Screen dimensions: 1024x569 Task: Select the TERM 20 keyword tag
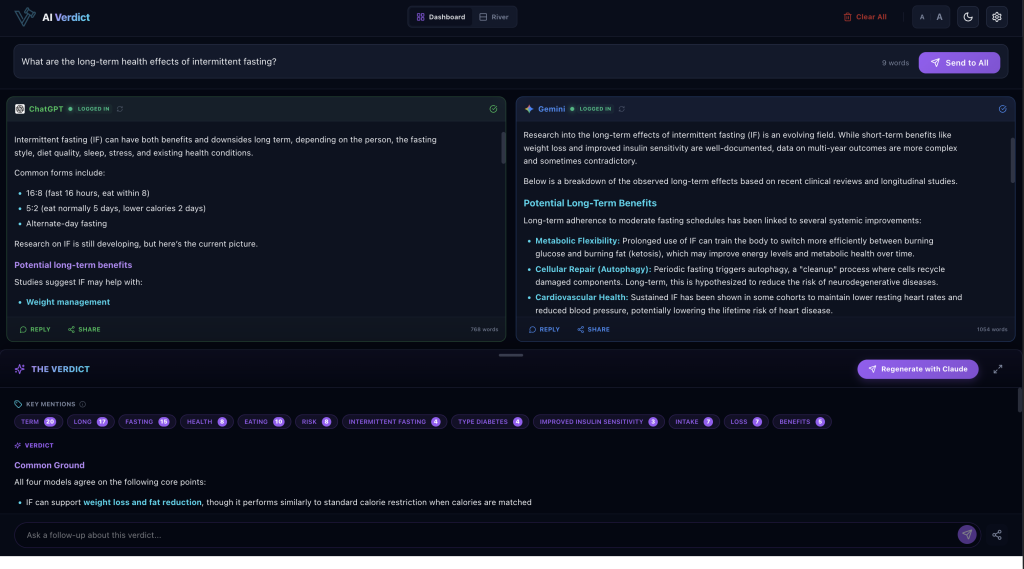[39, 422]
